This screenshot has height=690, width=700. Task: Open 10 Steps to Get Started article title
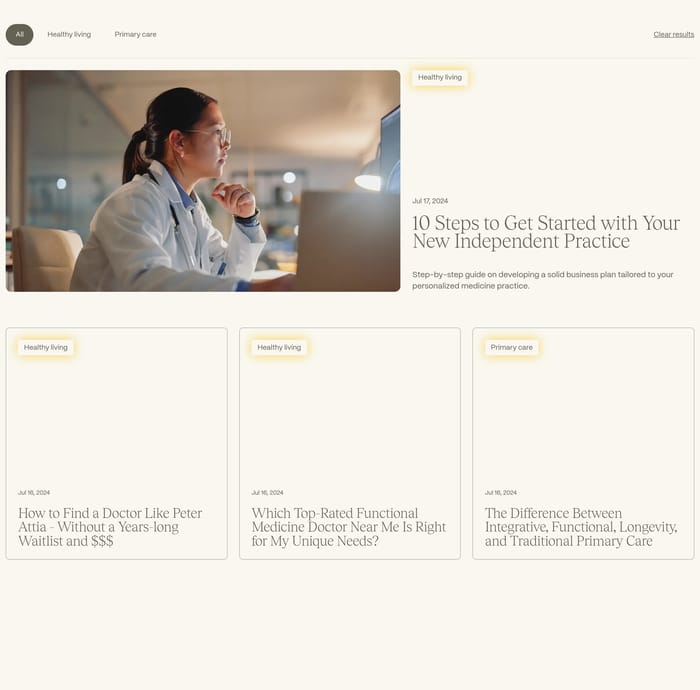pos(546,232)
